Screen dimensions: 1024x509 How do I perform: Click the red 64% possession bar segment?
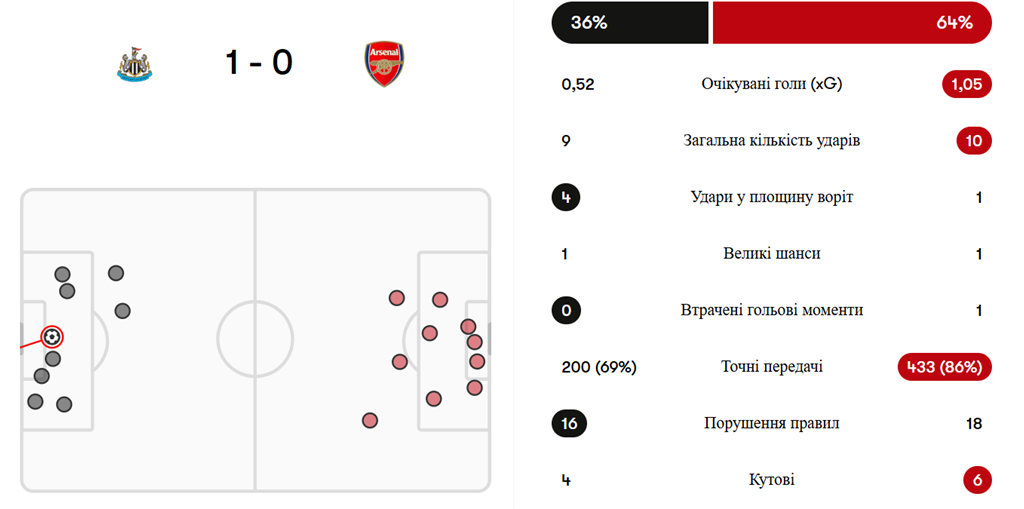(851, 23)
